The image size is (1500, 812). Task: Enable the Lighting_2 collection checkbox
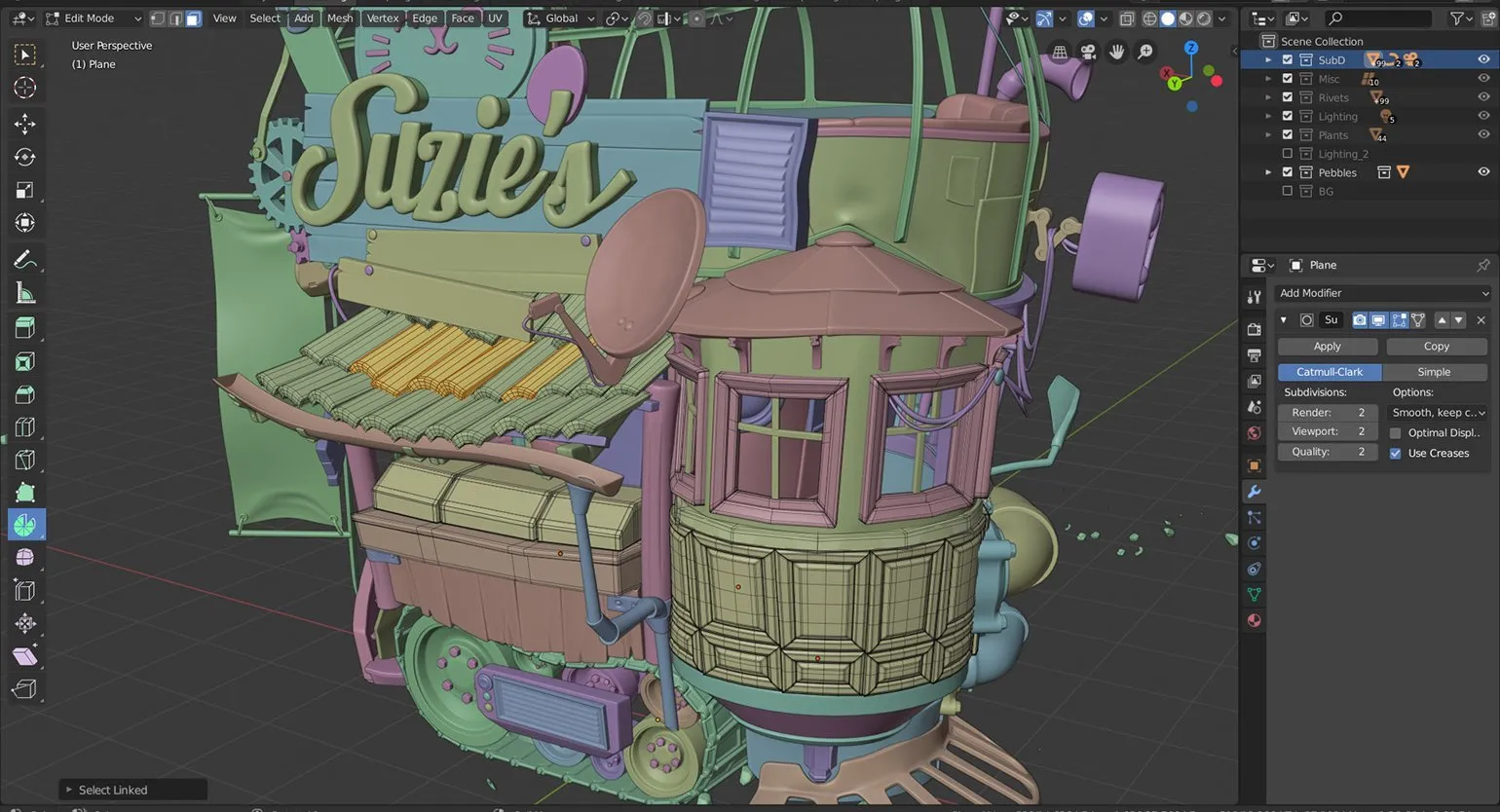coord(1288,154)
